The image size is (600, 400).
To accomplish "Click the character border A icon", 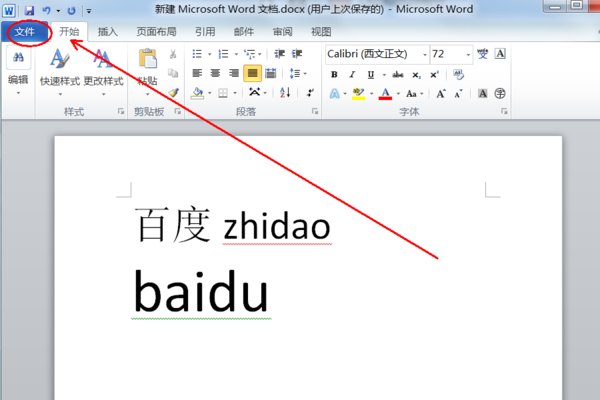I will [500, 54].
